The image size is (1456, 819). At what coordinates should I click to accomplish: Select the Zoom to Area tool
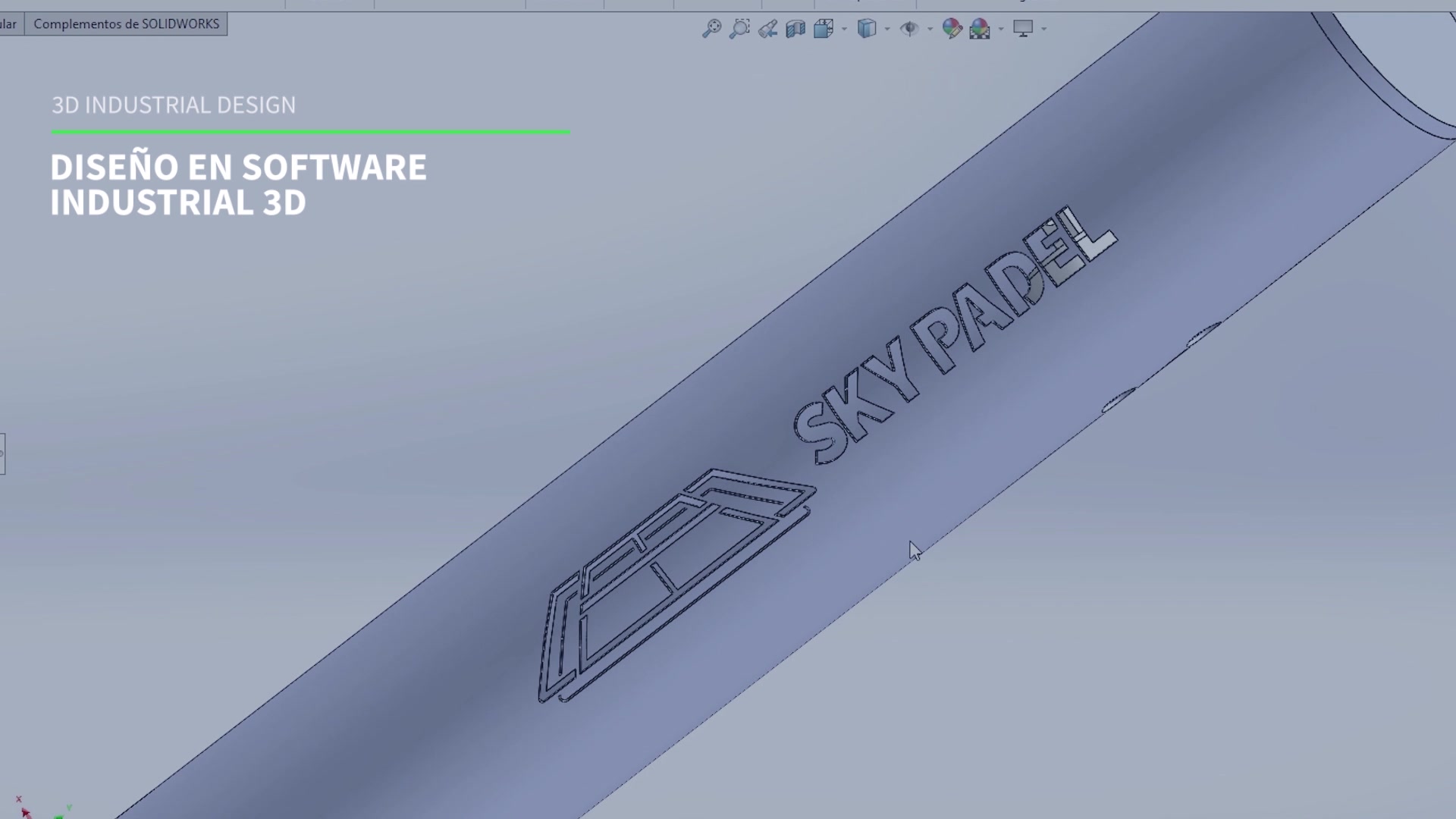739,29
